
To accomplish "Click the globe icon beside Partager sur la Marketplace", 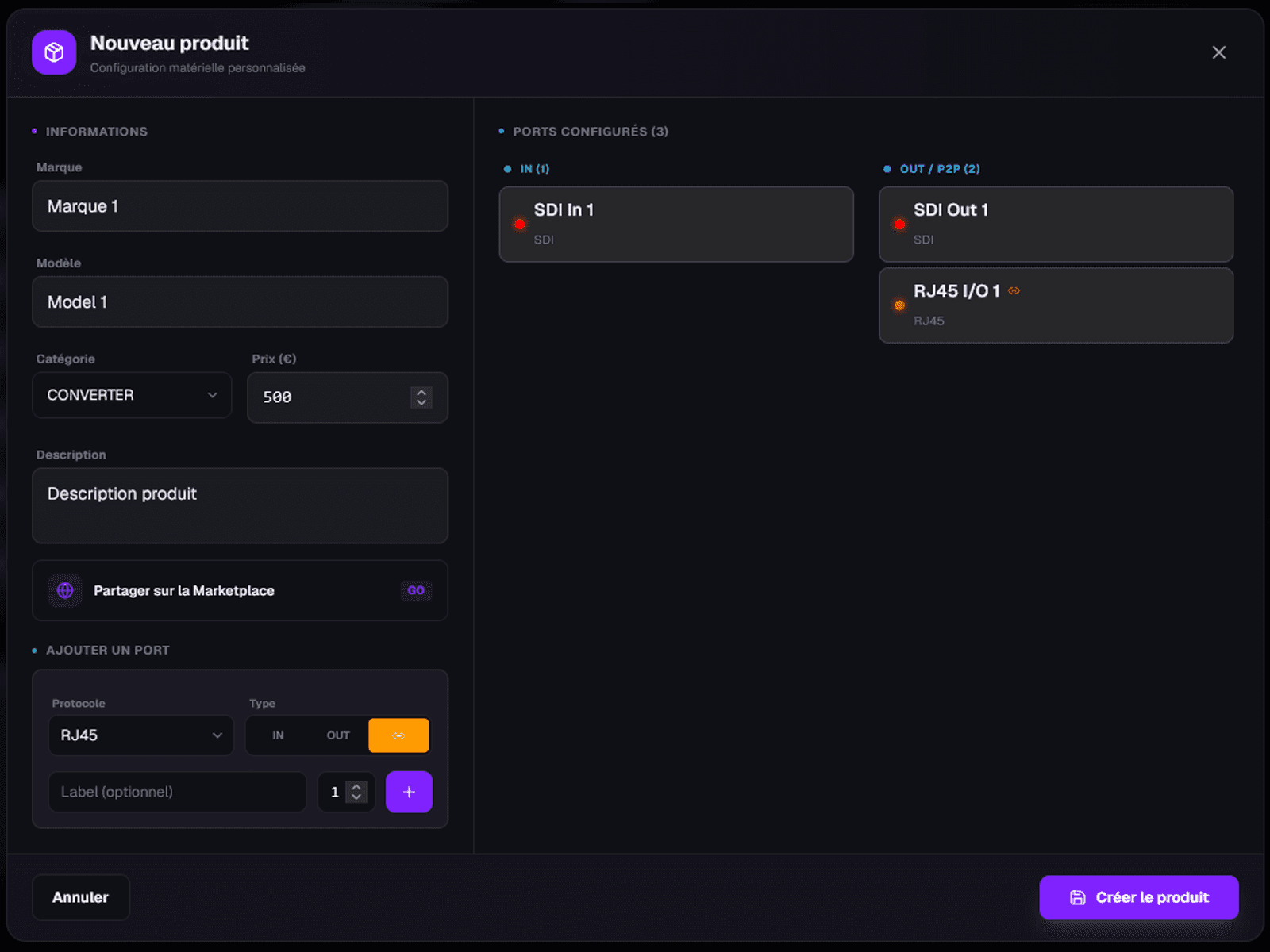I will [65, 590].
